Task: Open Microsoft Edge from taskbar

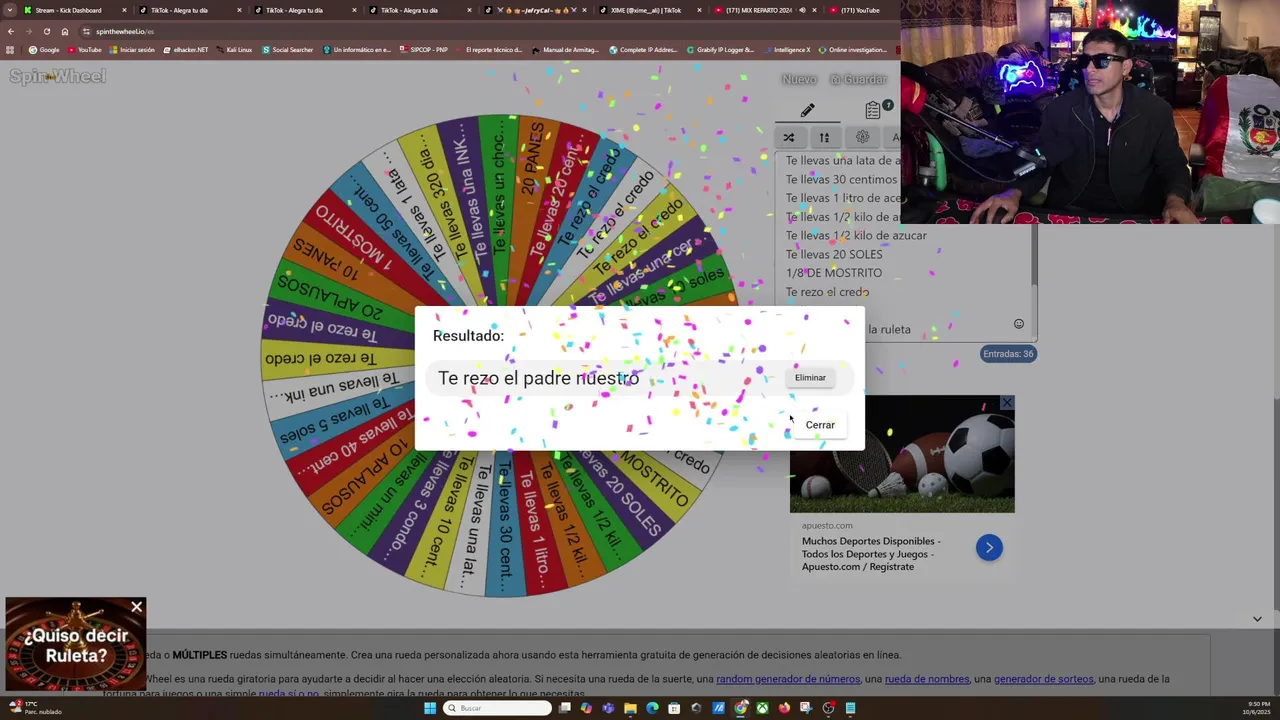Action: [652, 708]
